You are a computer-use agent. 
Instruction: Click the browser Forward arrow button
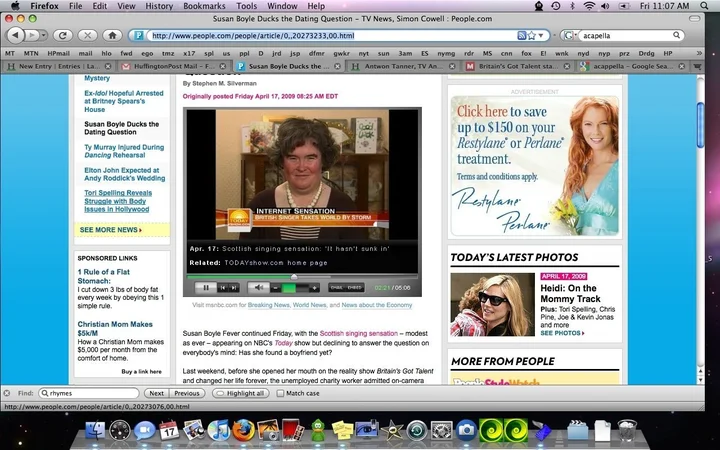(x=31, y=35)
